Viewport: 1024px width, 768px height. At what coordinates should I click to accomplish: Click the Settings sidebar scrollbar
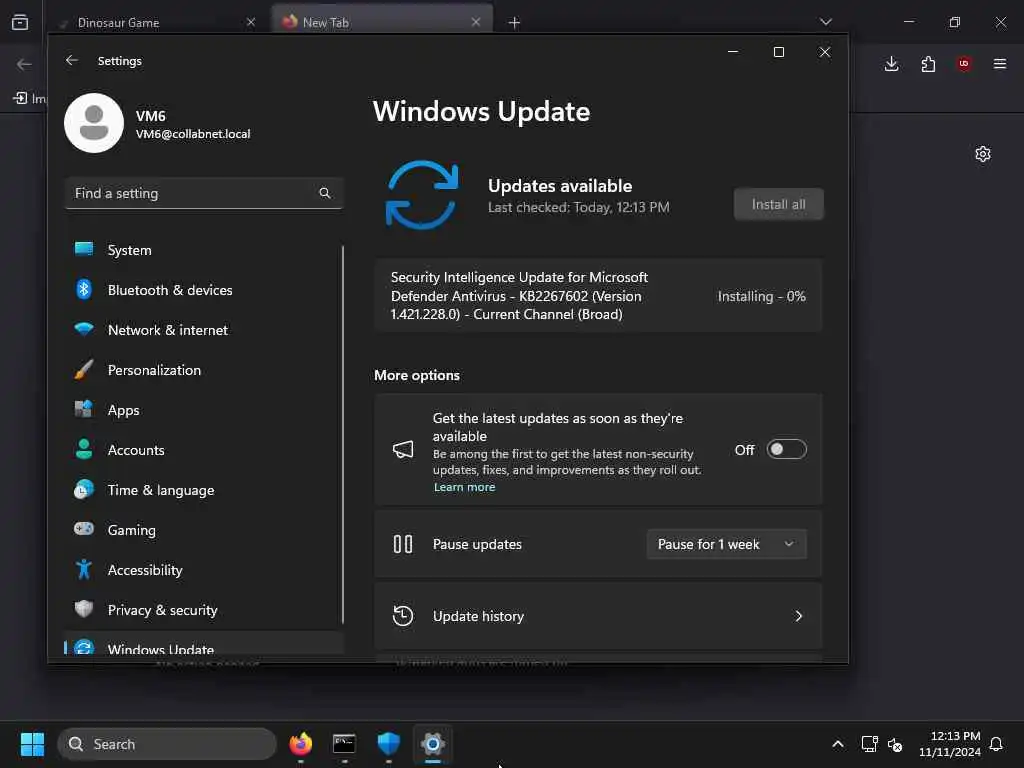[x=342, y=434]
